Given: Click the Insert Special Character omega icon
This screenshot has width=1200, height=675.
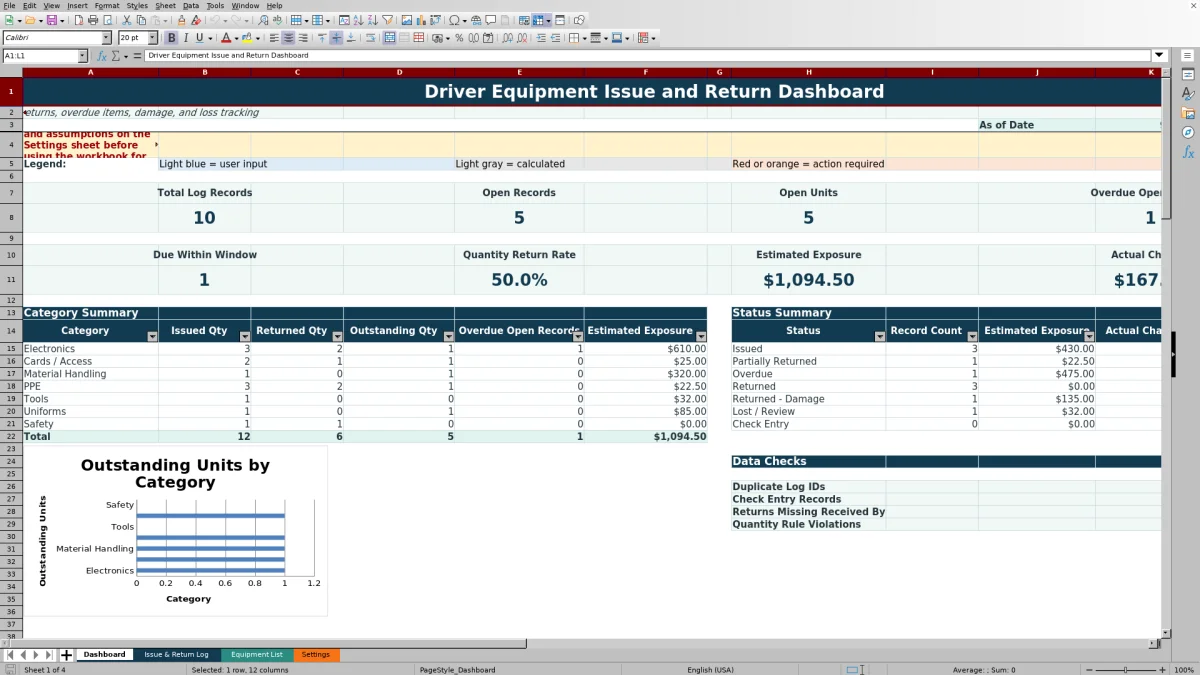Looking at the screenshot, I should [x=455, y=20].
